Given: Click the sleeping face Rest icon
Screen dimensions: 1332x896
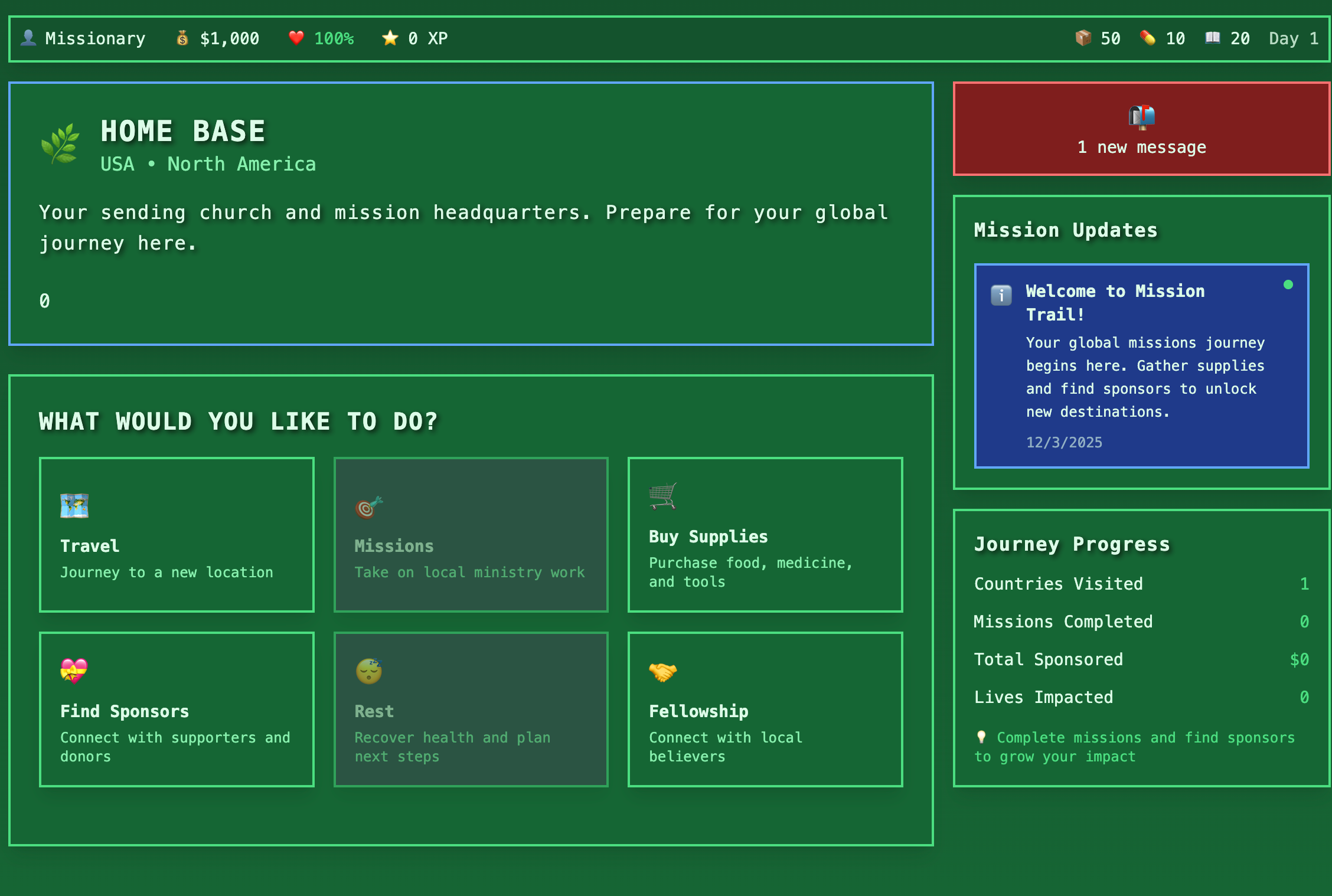Looking at the screenshot, I should 368,671.
